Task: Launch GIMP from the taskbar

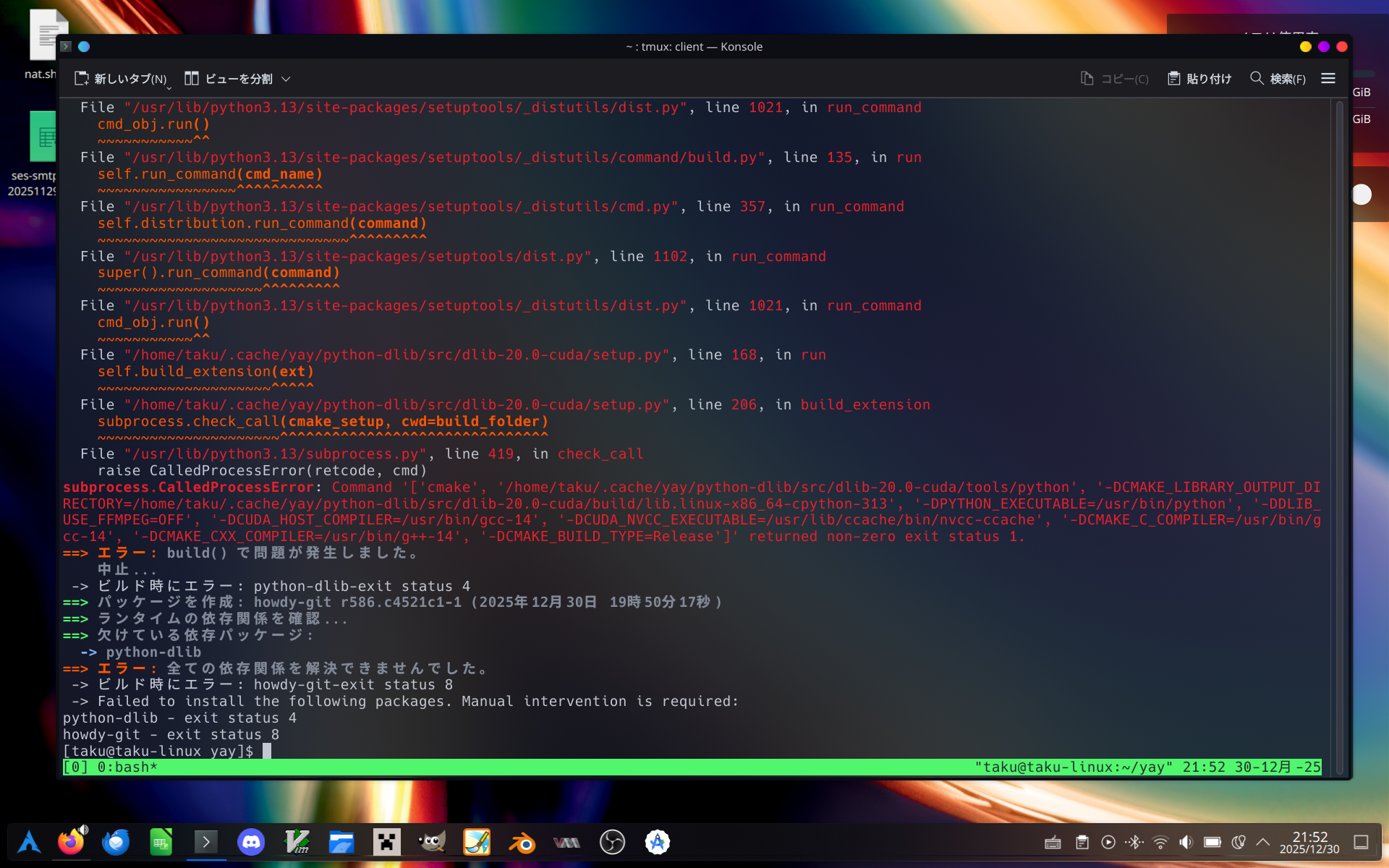Action: pyautogui.click(x=432, y=842)
